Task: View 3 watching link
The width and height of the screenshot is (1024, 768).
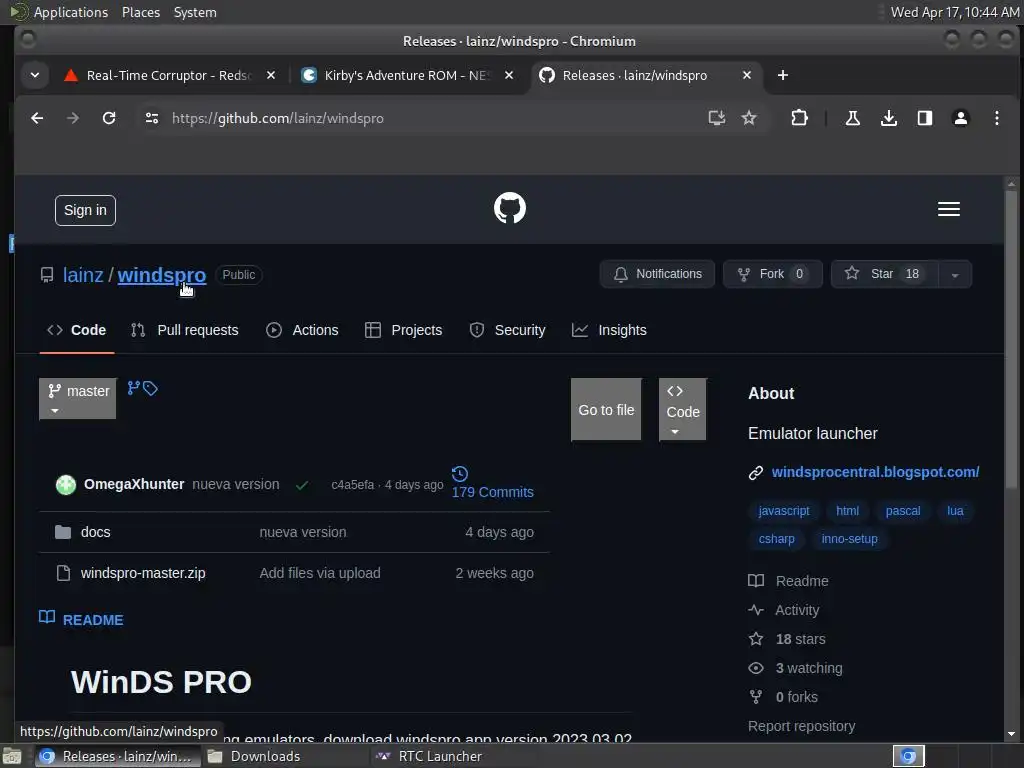Action: (795, 668)
